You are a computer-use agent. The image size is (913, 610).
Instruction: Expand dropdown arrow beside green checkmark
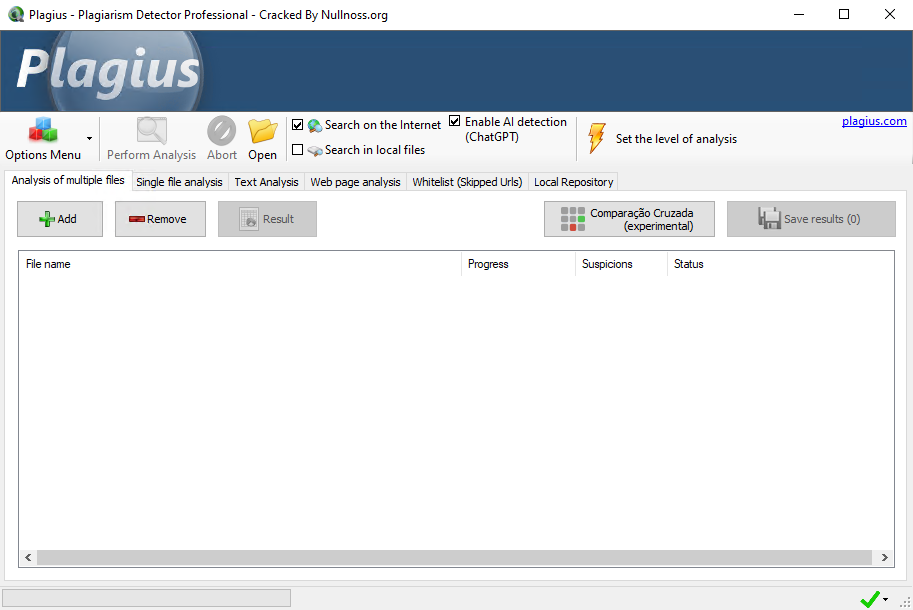[886, 599]
